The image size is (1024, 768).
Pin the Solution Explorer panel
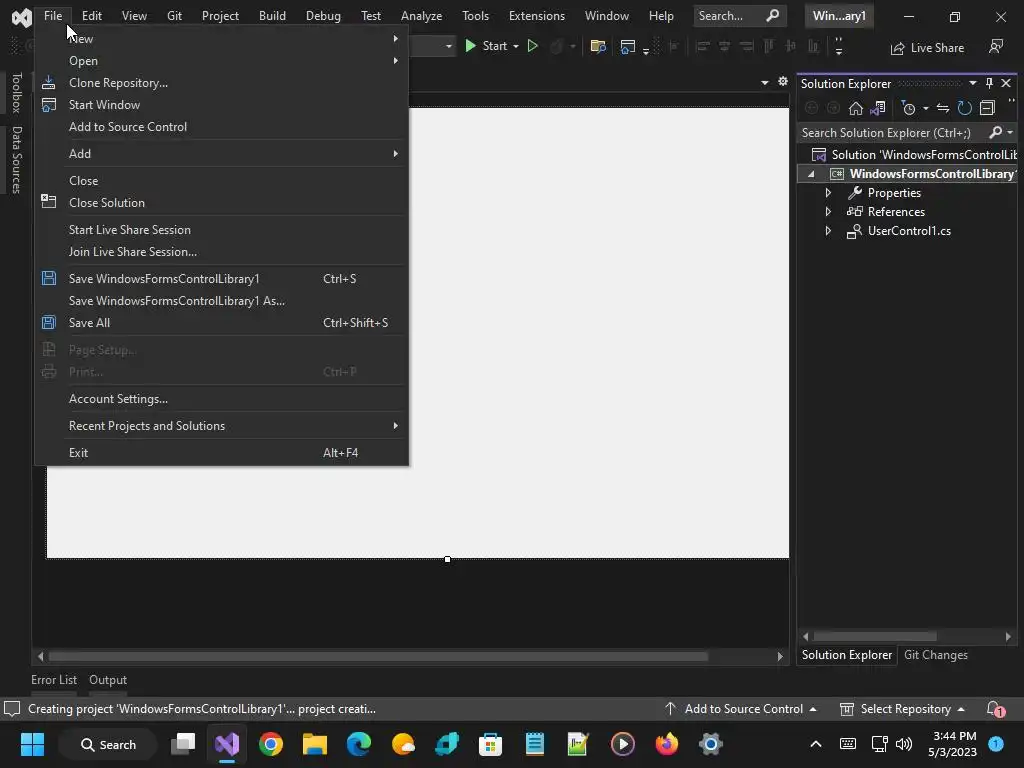tap(989, 83)
